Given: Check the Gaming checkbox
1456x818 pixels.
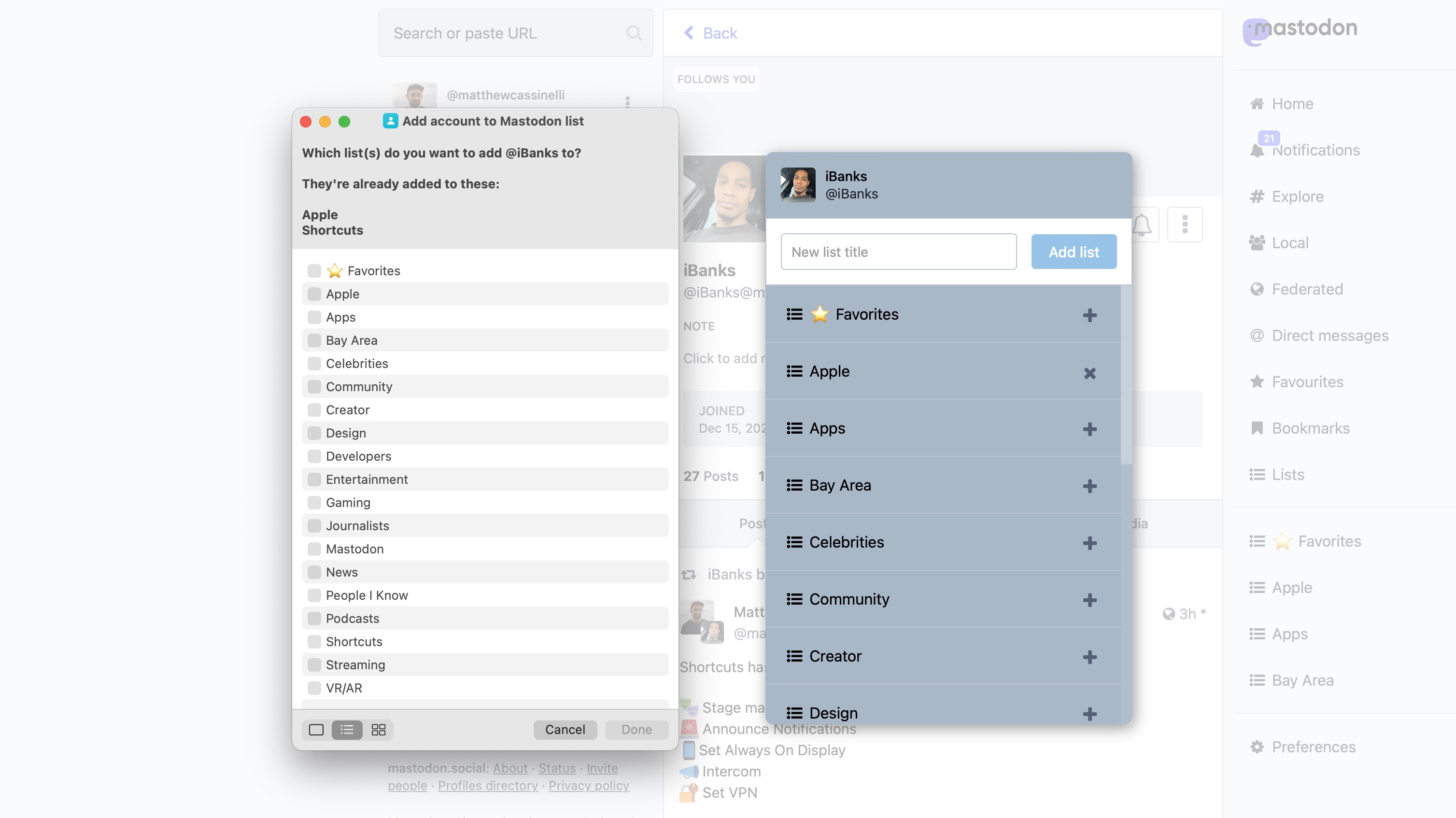Looking at the screenshot, I should 314,503.
